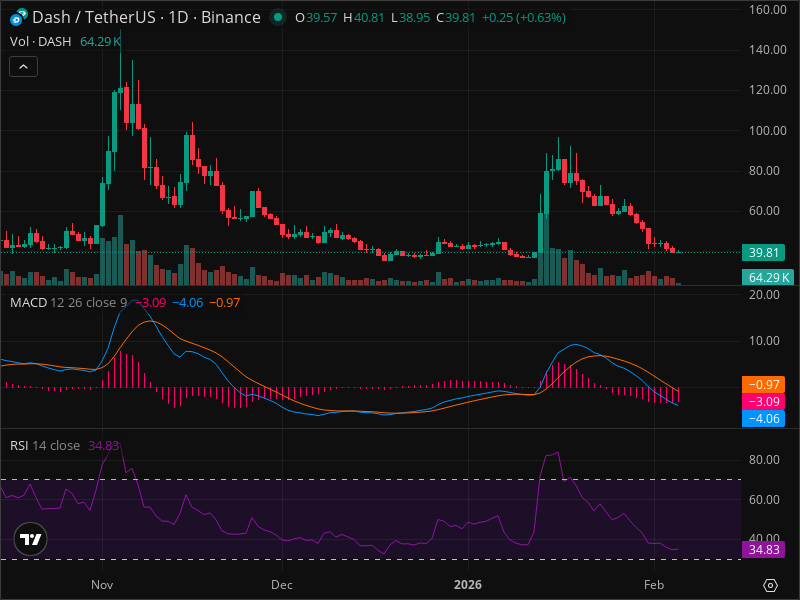
Task: Click the 120.00 price scale label
Action: (768, 90)
